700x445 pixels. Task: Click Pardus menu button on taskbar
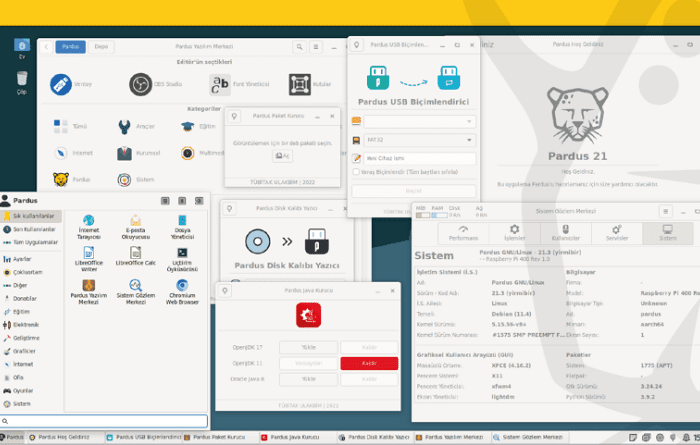12,437
